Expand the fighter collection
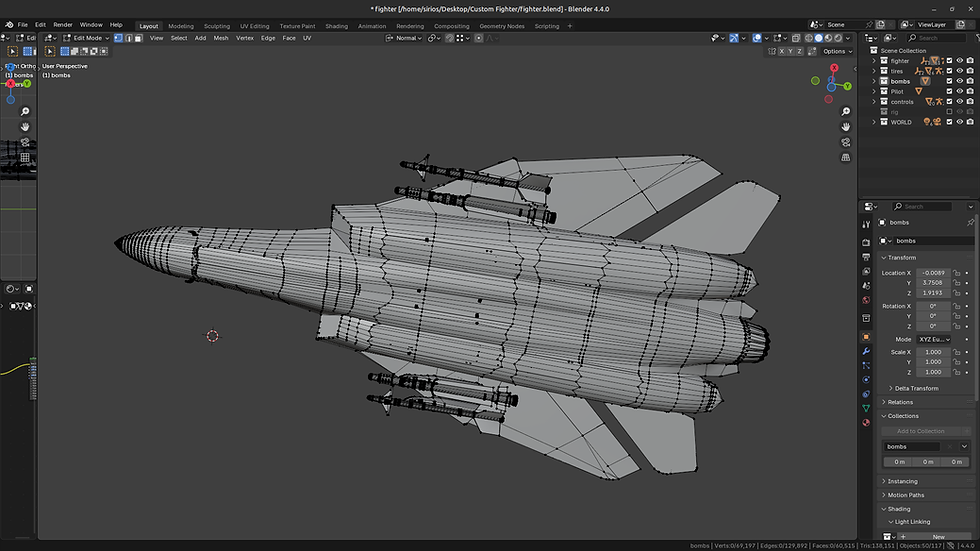The image size is (980, 551). tap(874, 61)
